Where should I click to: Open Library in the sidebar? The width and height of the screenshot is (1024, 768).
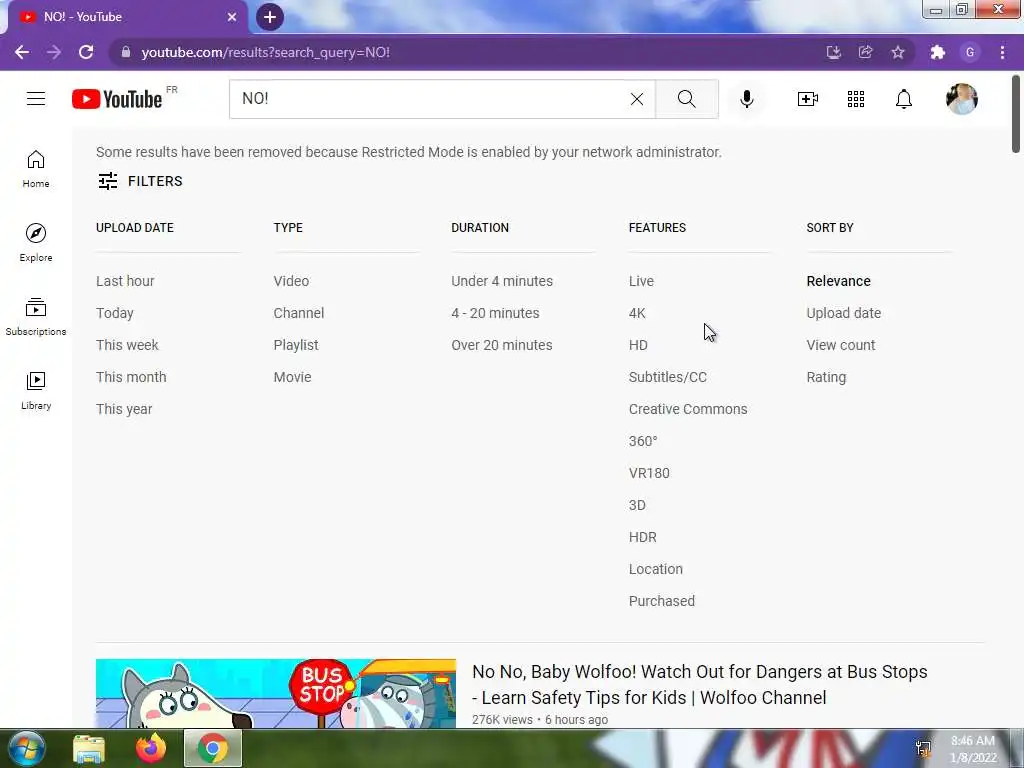[36, 391]
